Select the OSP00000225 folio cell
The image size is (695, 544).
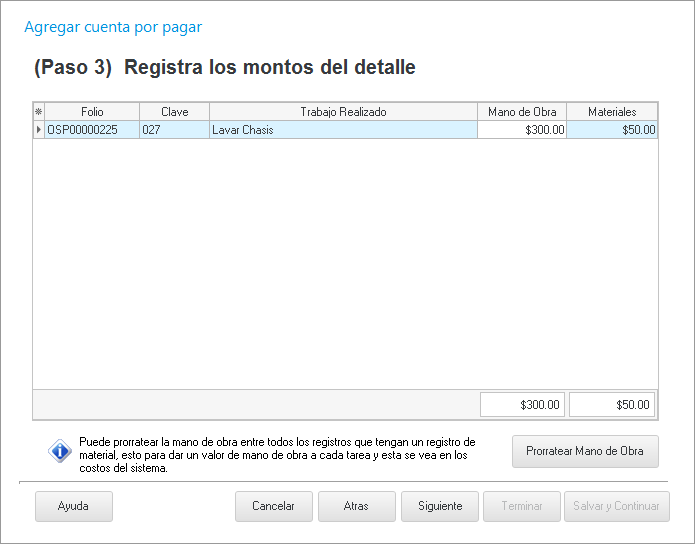click(92, 130)
